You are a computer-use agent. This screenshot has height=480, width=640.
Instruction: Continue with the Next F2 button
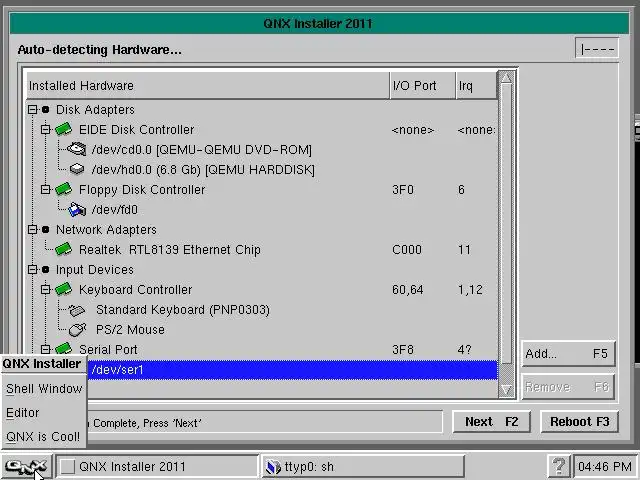pos(491,422)
